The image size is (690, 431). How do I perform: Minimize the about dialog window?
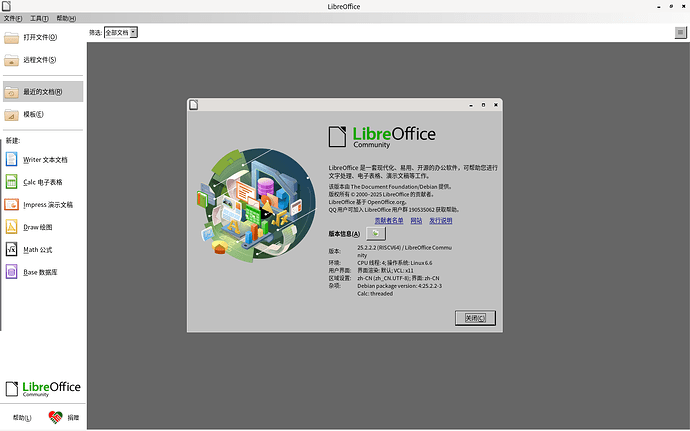pyautogui.click(x=471, y=105)
